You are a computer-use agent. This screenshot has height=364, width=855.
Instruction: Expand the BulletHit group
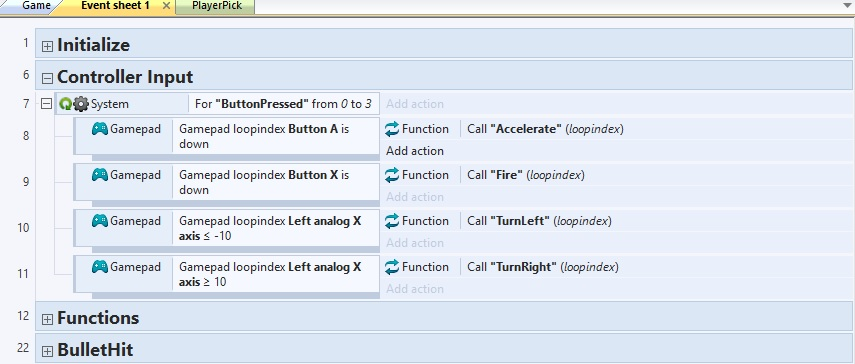tap(47, 351)
